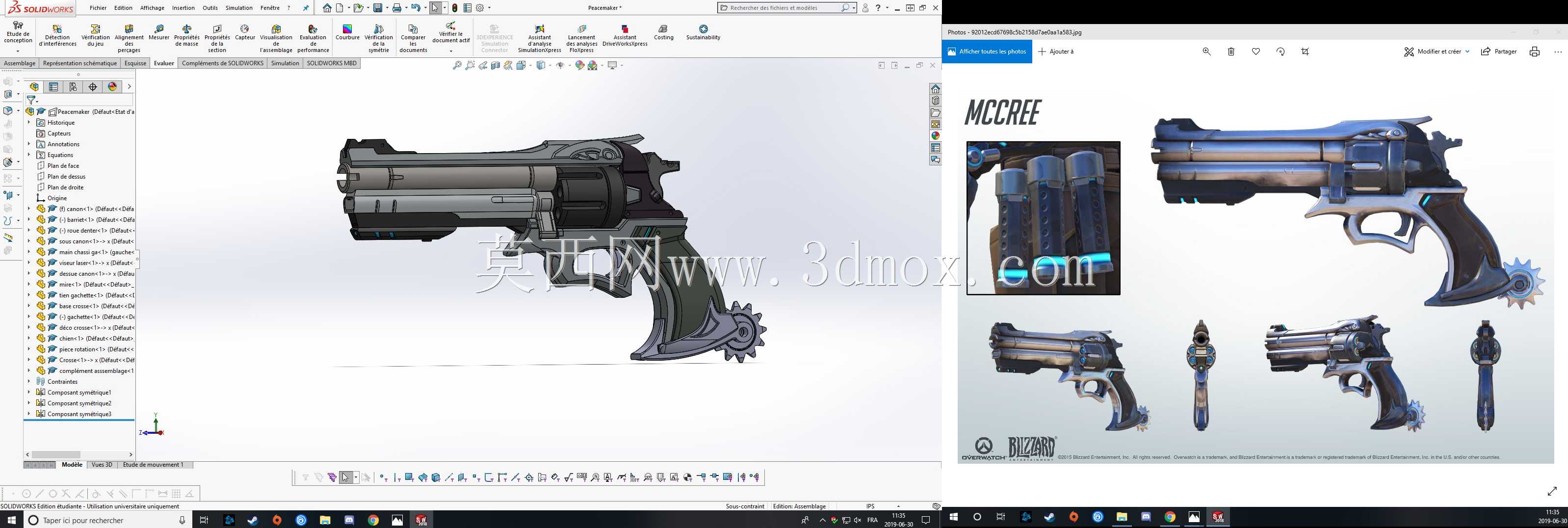Open Vérification de la symétrie
The image size is (1568, 528).
click(x=379, y=39)
